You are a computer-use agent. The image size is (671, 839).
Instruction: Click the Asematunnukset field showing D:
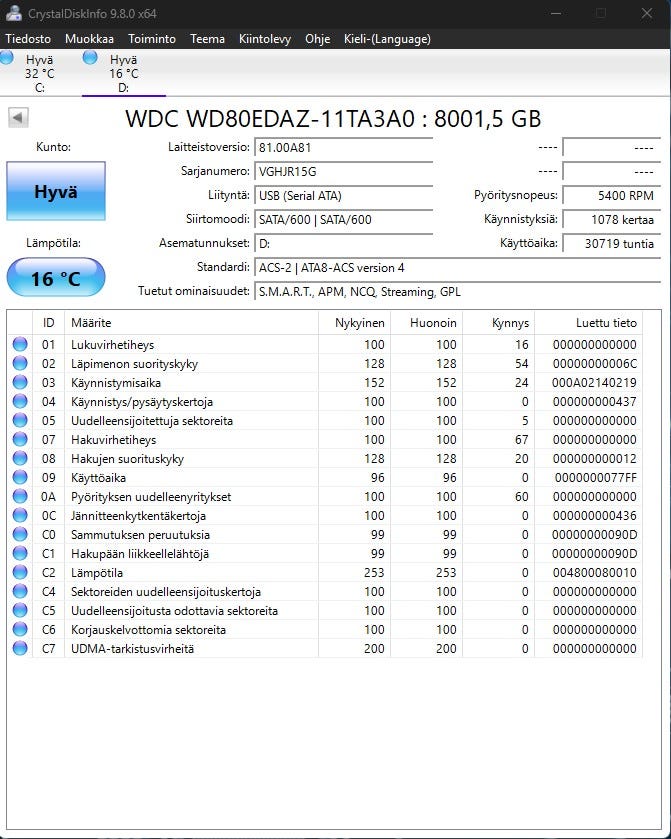click(344, 243)
